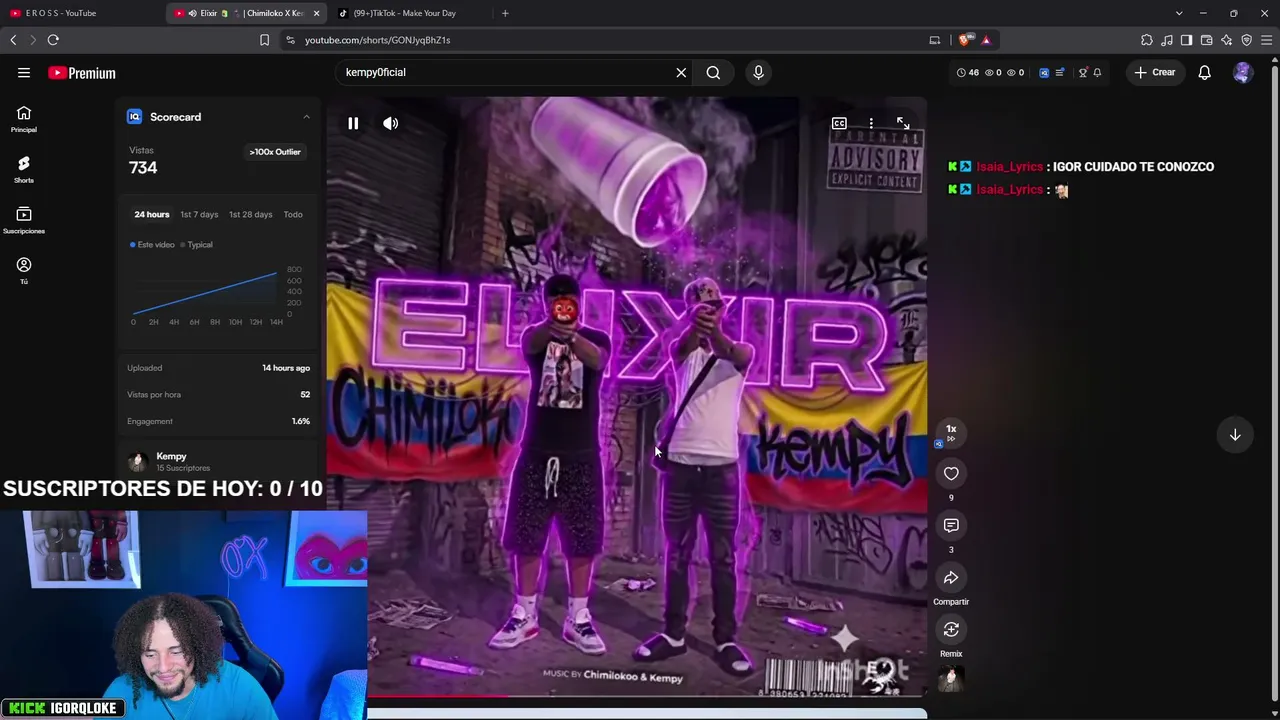Open the Brave VPN shield icon
Viewport: 1280px width, 720px height.
point(1247,40)
